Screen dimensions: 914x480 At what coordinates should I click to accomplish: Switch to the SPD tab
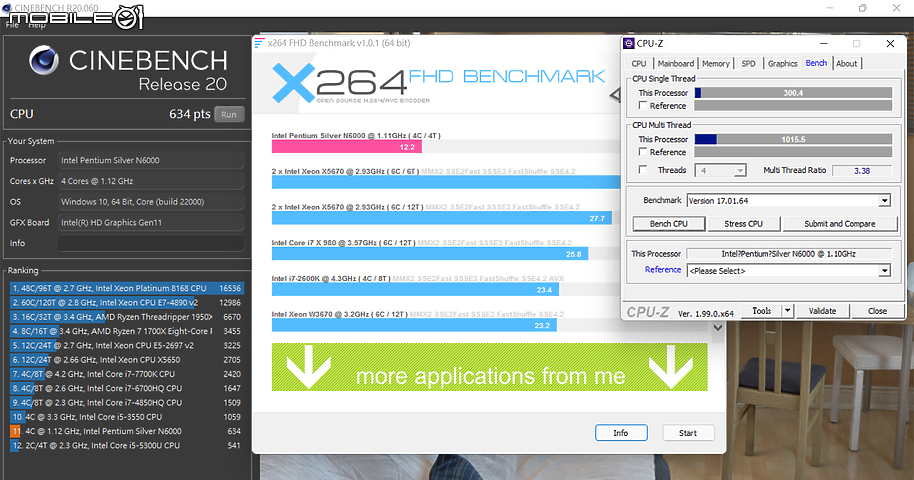pyautogui.click(x=748, y=64)
